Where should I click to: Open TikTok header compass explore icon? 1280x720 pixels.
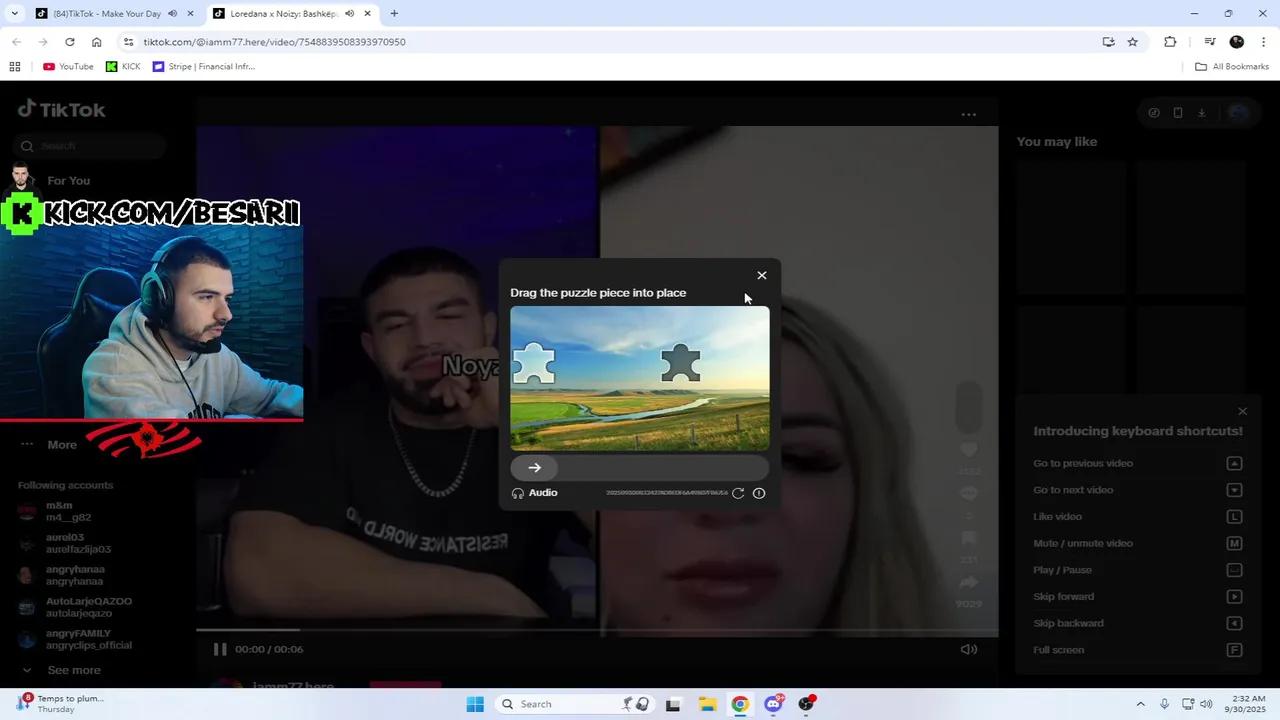(1154, 113)
